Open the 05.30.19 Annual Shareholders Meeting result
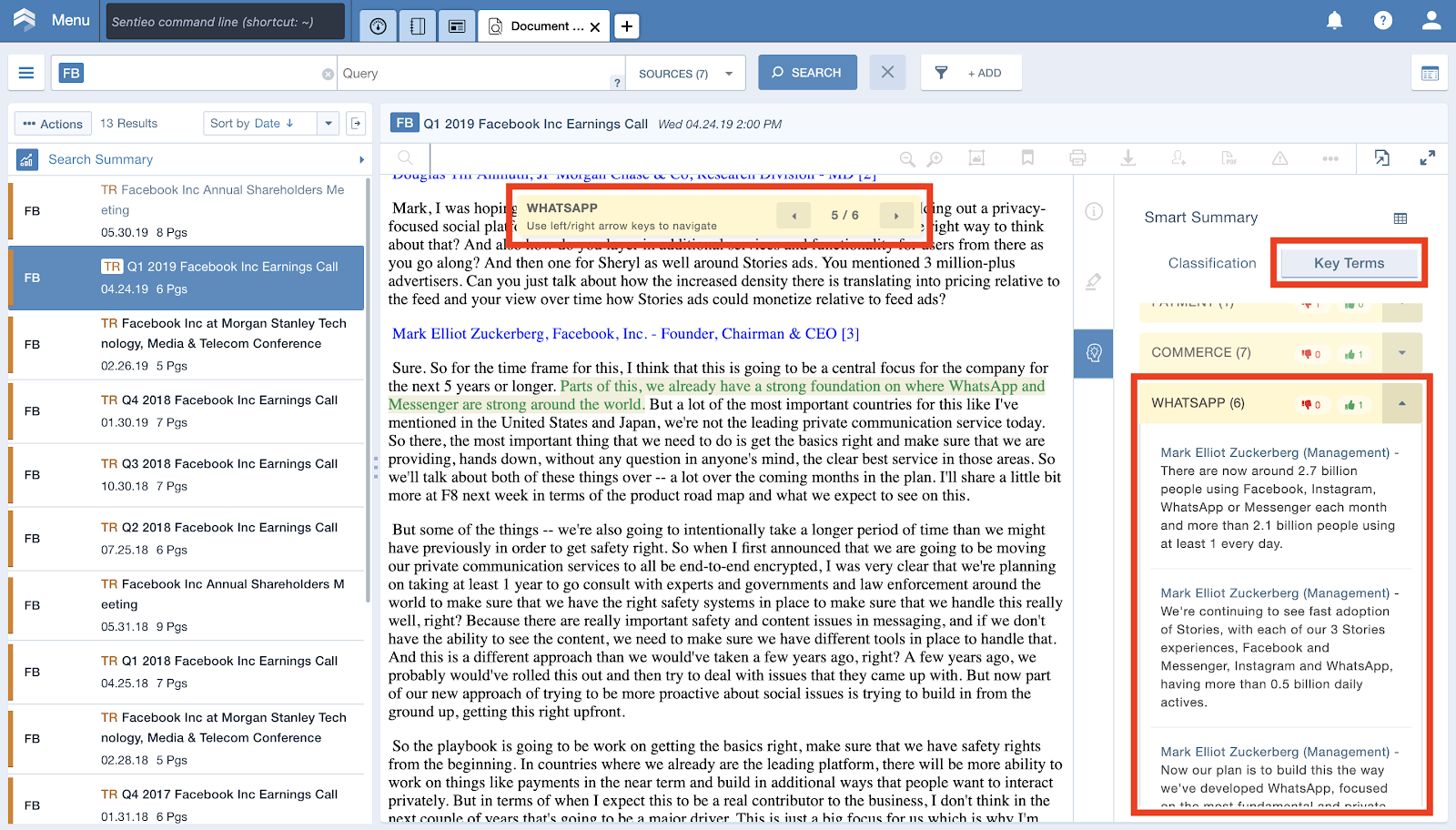Viewport: 1456px width, 830px height. pos(187,210)
